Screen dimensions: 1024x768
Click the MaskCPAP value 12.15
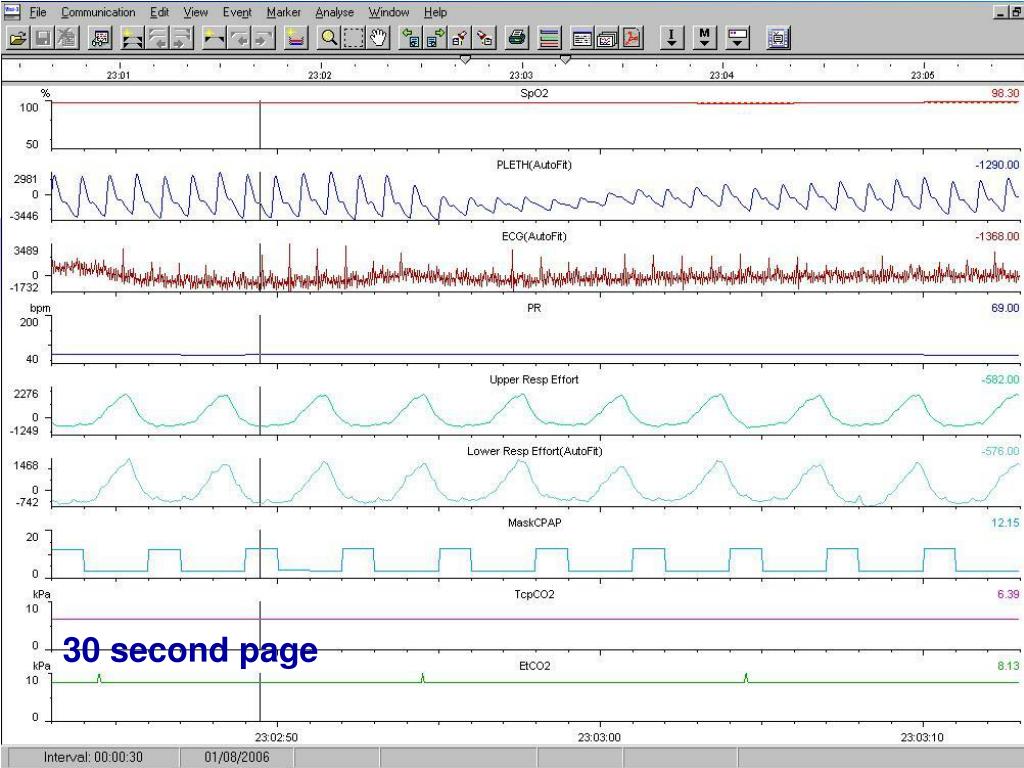pyautogui.click(x=1005, y=522)
